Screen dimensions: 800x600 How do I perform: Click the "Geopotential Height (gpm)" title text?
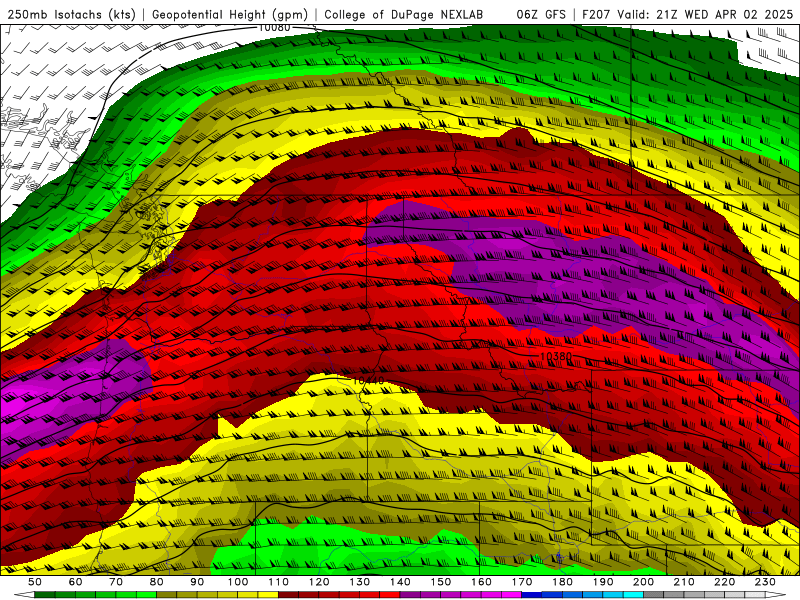click(x=230, y=14)
